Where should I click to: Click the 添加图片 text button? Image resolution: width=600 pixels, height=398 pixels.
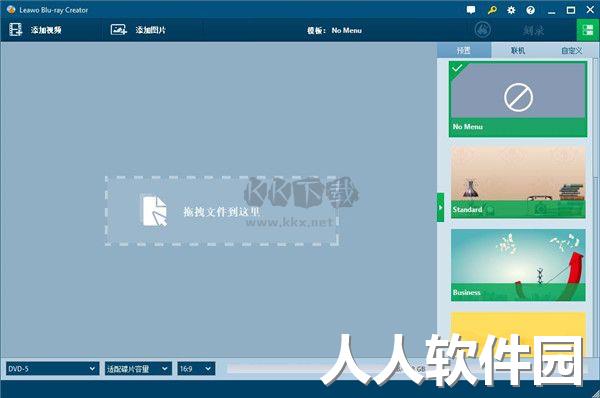pyautogui.click(x=151, y=30)
